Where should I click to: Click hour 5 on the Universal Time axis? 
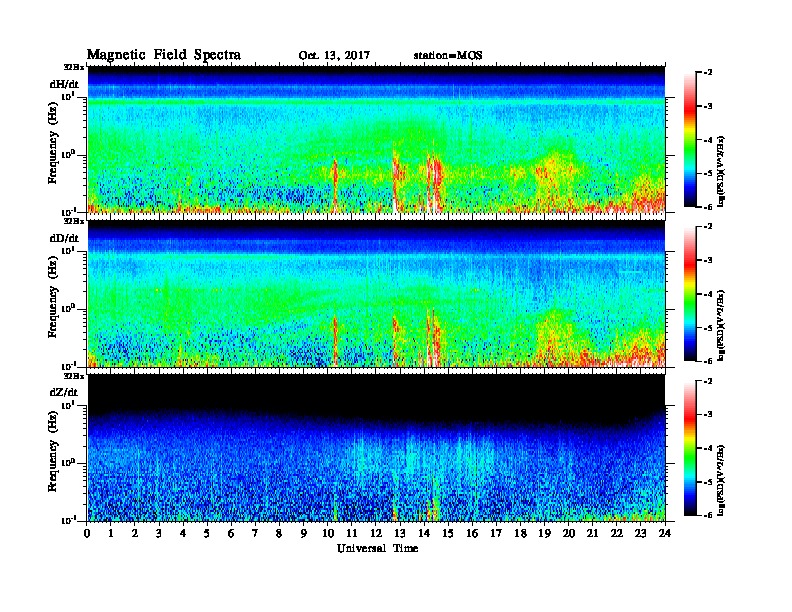pos(207,533)
